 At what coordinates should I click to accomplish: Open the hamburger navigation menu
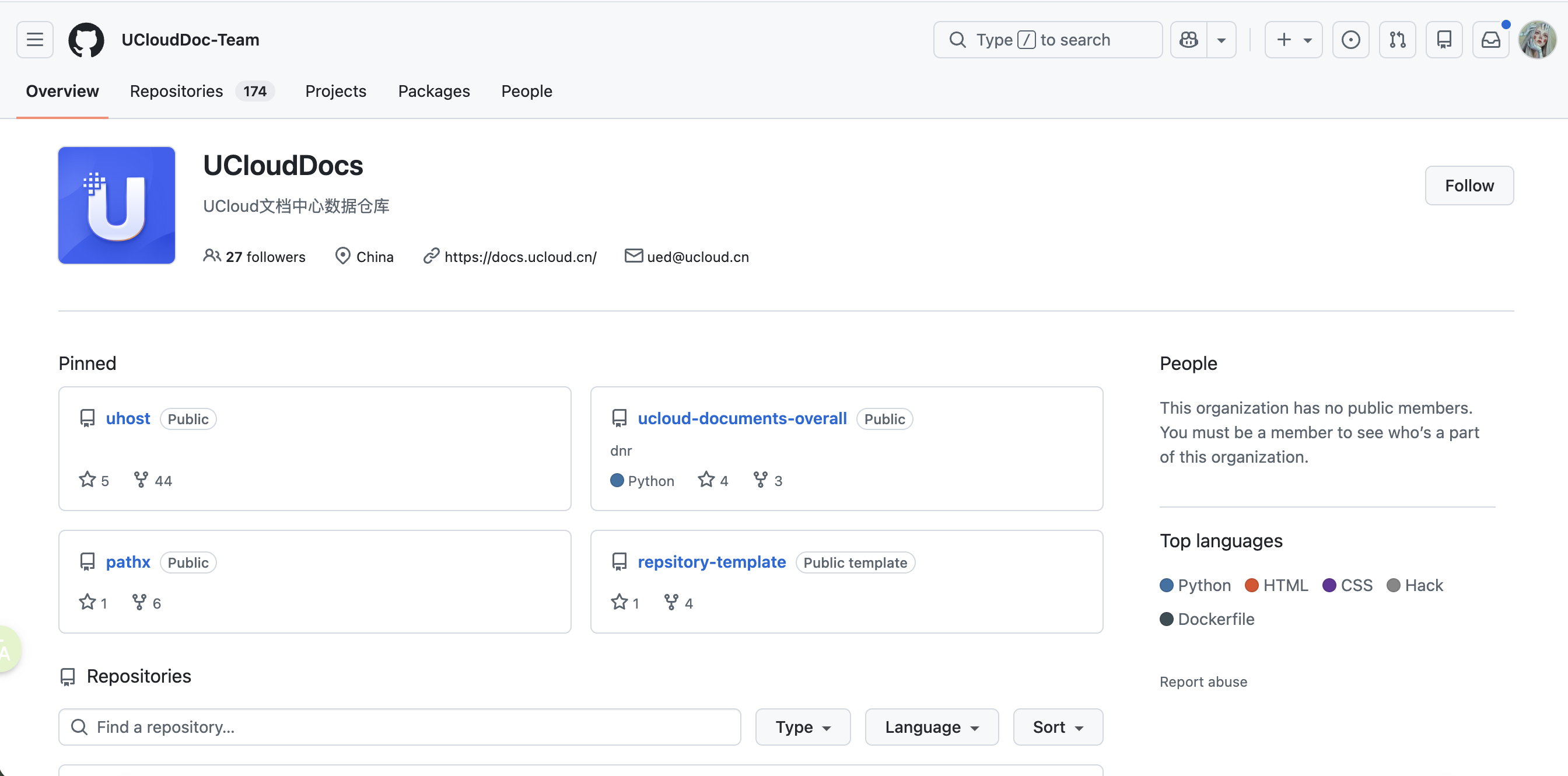coord(34,40)
